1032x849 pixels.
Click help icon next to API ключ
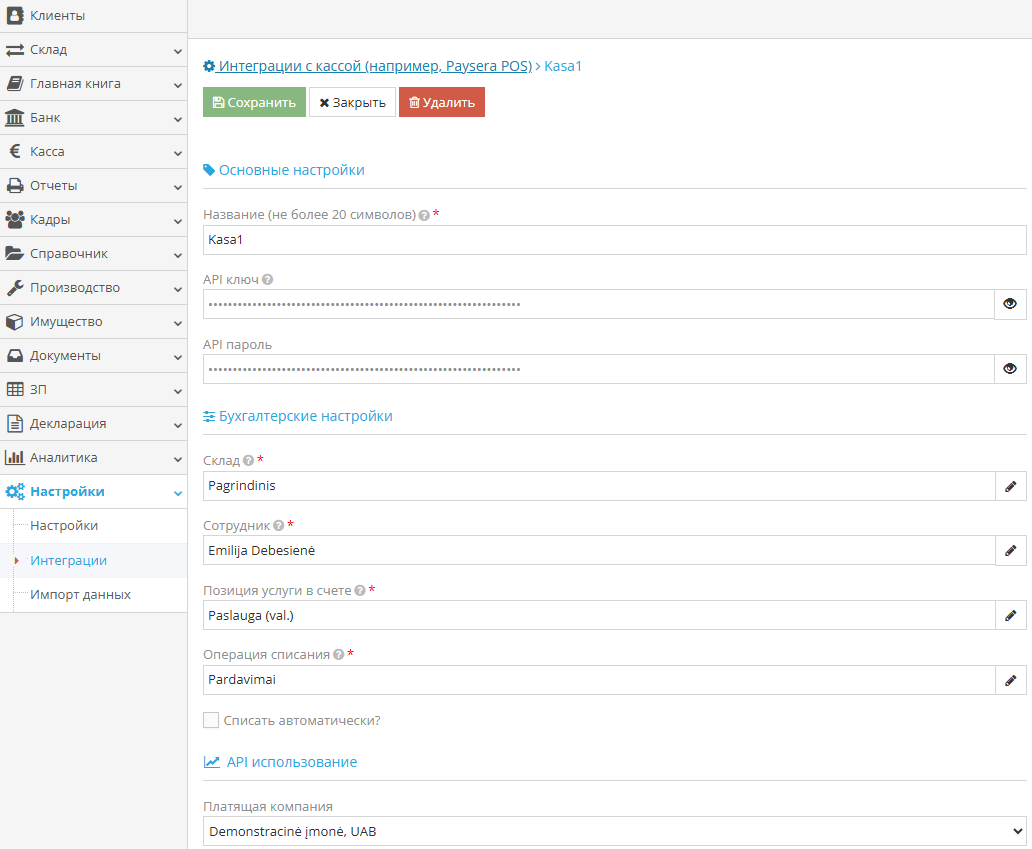(x=267, y=280)
